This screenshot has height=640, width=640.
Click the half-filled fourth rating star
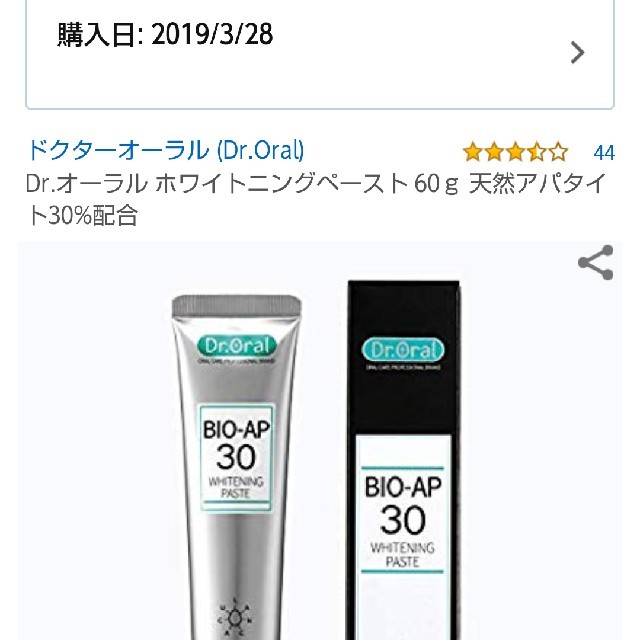tap(537, 152)
